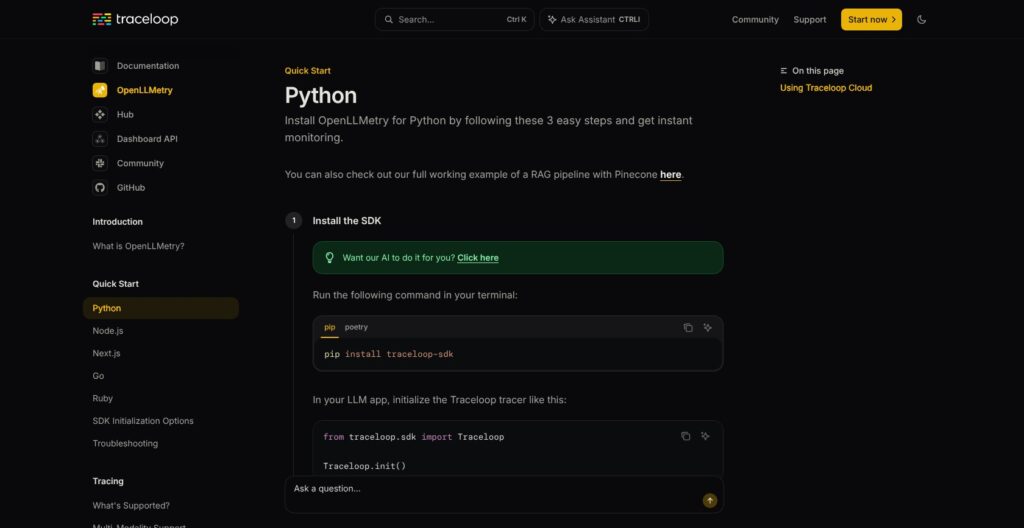Viewport: 1024px width, 528px height.
Task: Click the Ask Assistant button
Action: pyautogui.click(x=594, y=20)
